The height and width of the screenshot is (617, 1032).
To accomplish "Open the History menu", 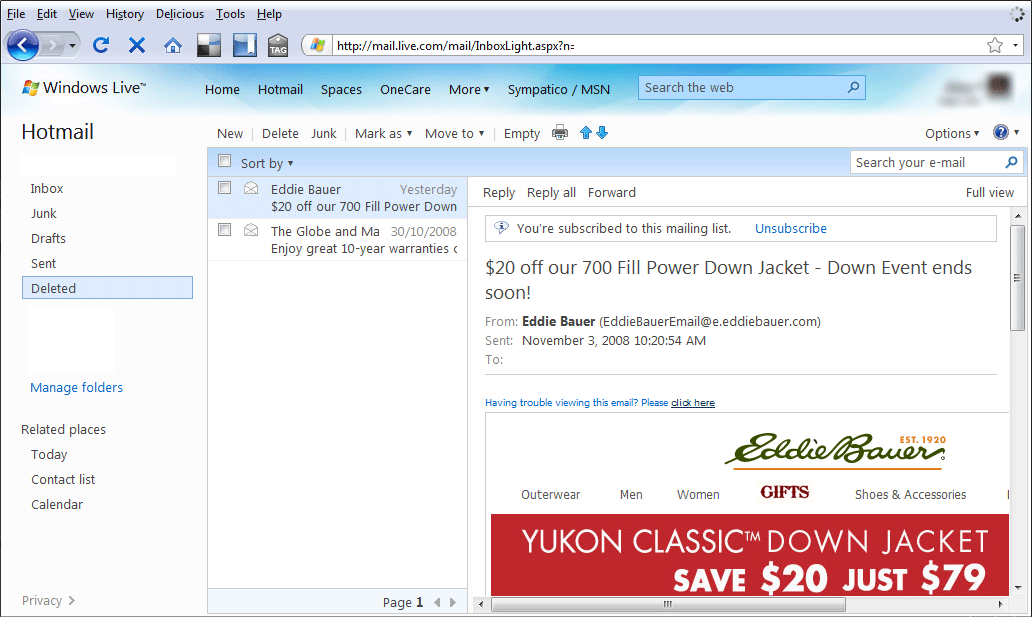I will click(124, 14).
